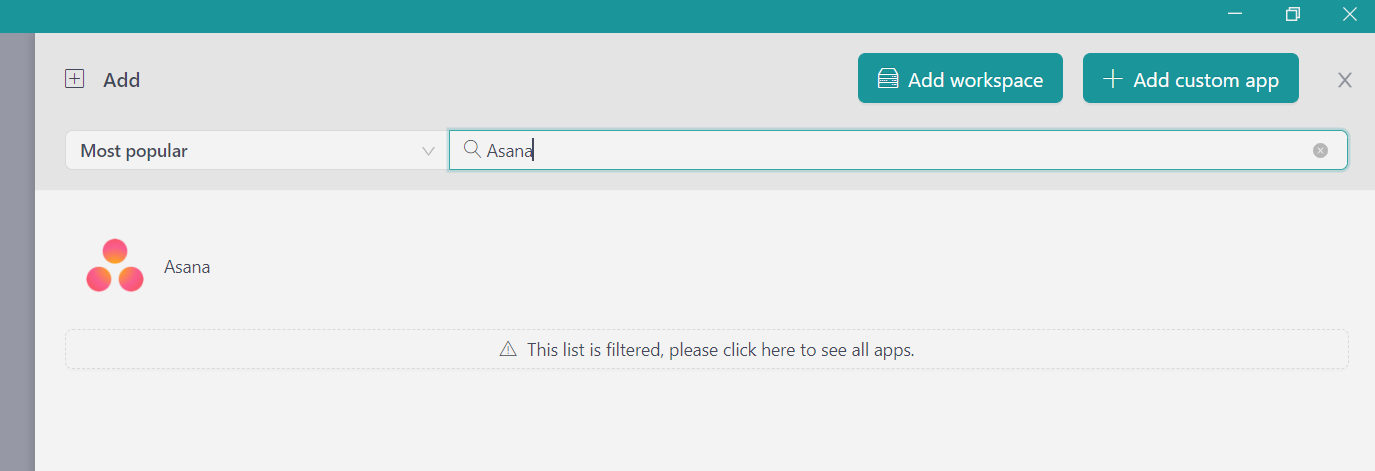The height and width of the screenshot is (471, 1375).
Task: Click here to see all apps
Action: point(720,350)
